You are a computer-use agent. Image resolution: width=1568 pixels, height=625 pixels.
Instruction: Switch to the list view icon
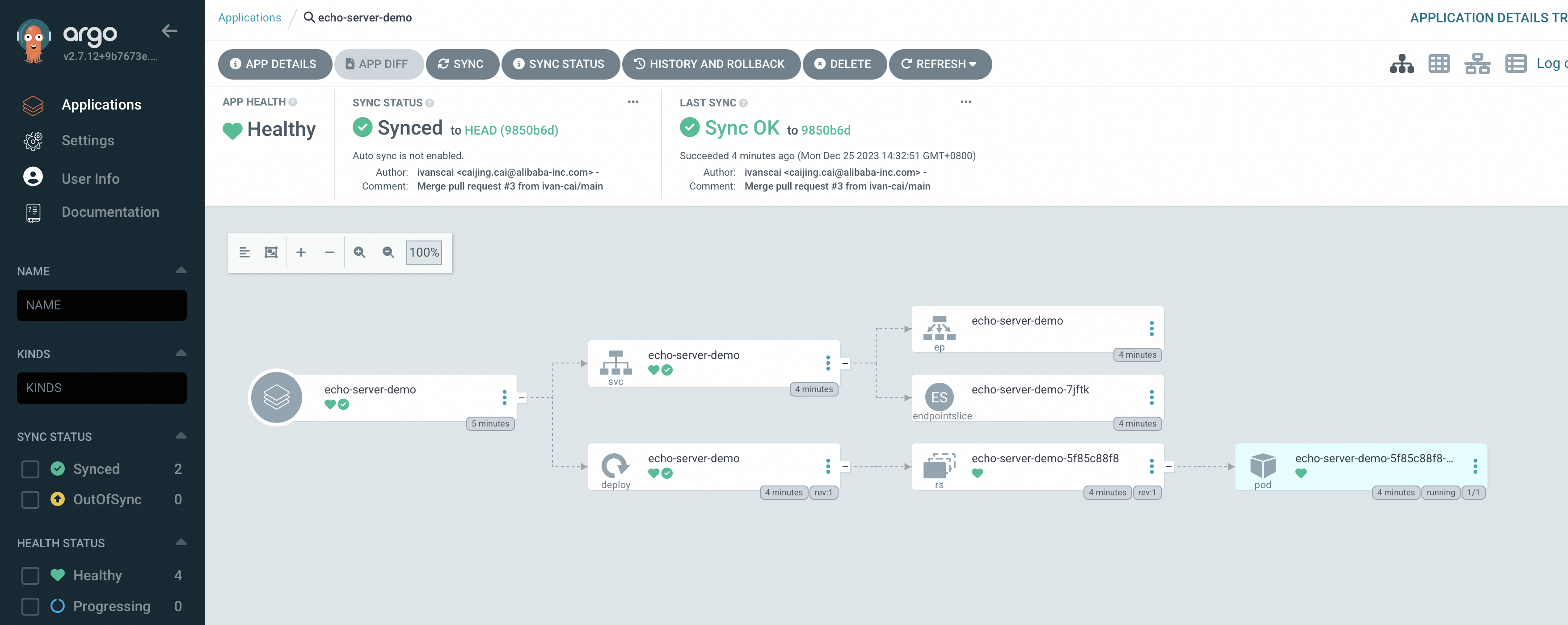[1515, 64]
